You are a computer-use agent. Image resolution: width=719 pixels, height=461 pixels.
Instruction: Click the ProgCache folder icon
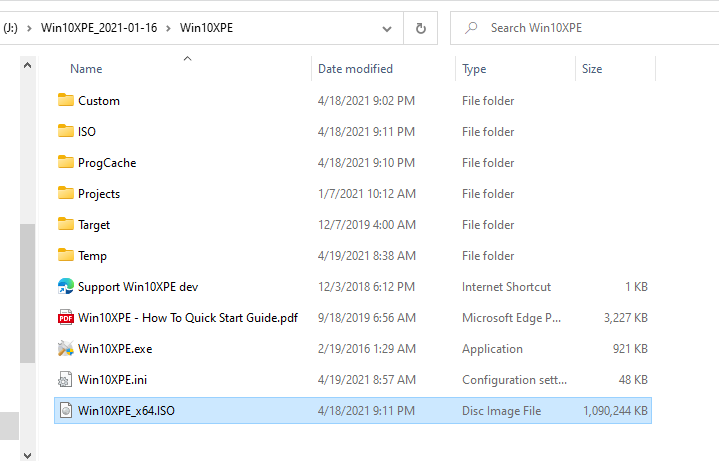click(x=66, y=162)
